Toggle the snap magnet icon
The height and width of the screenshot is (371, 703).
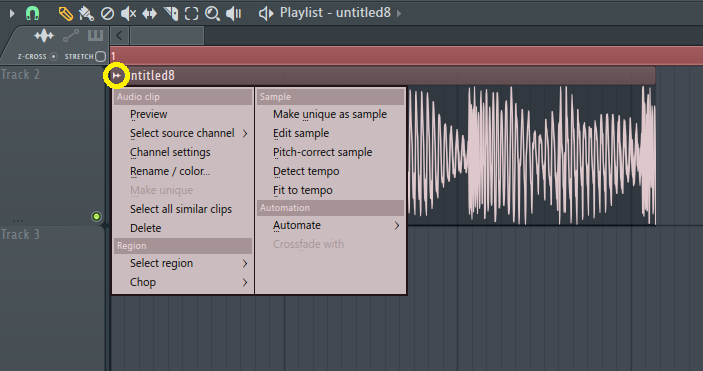32,13
